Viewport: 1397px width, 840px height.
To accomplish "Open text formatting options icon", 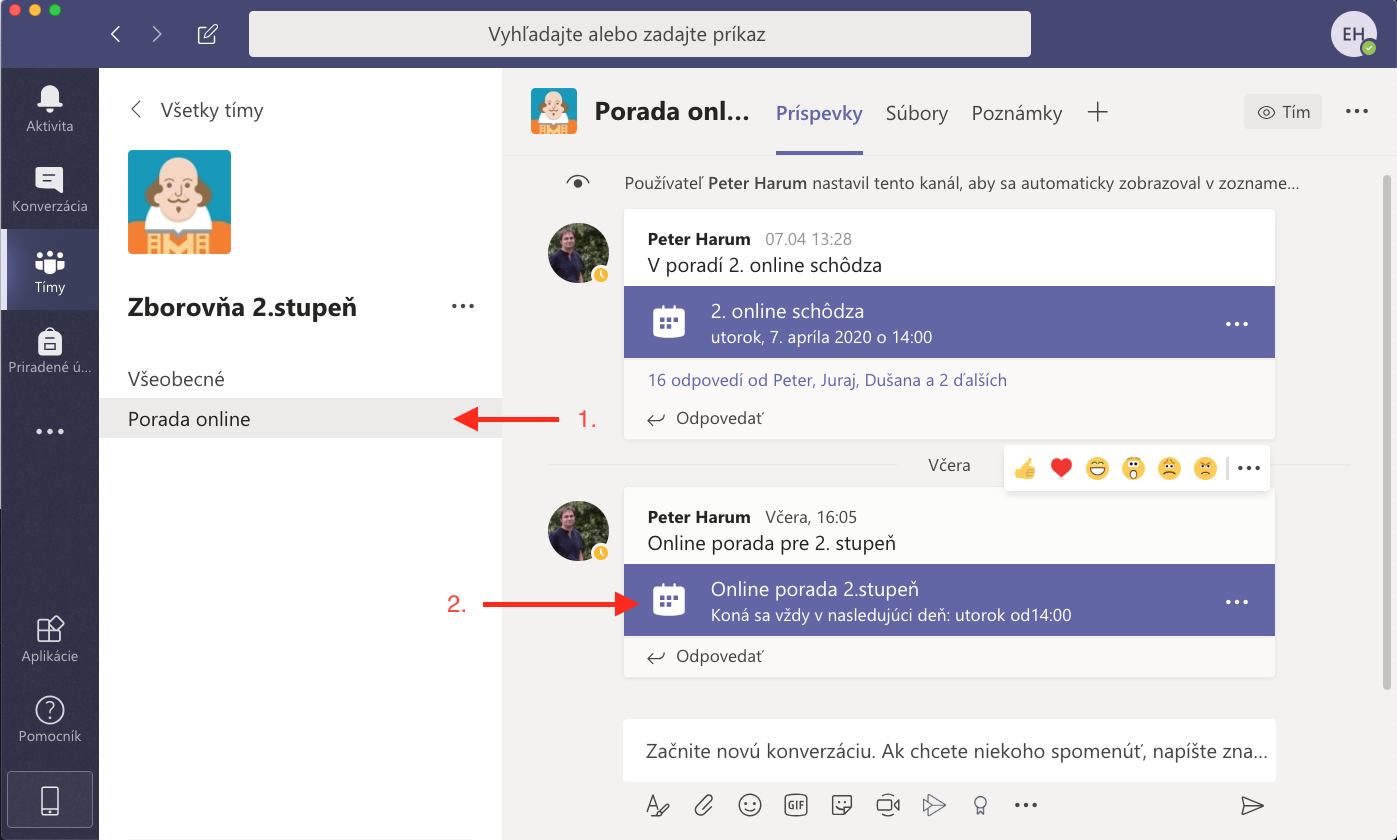I will (657, 804).
